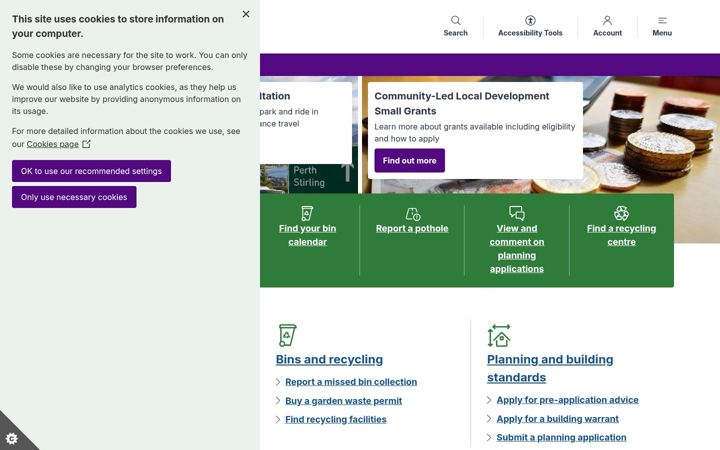Click chevron beside Find recycling facilities
Screen dimensions: 720x450
click(x=278, y=419)
